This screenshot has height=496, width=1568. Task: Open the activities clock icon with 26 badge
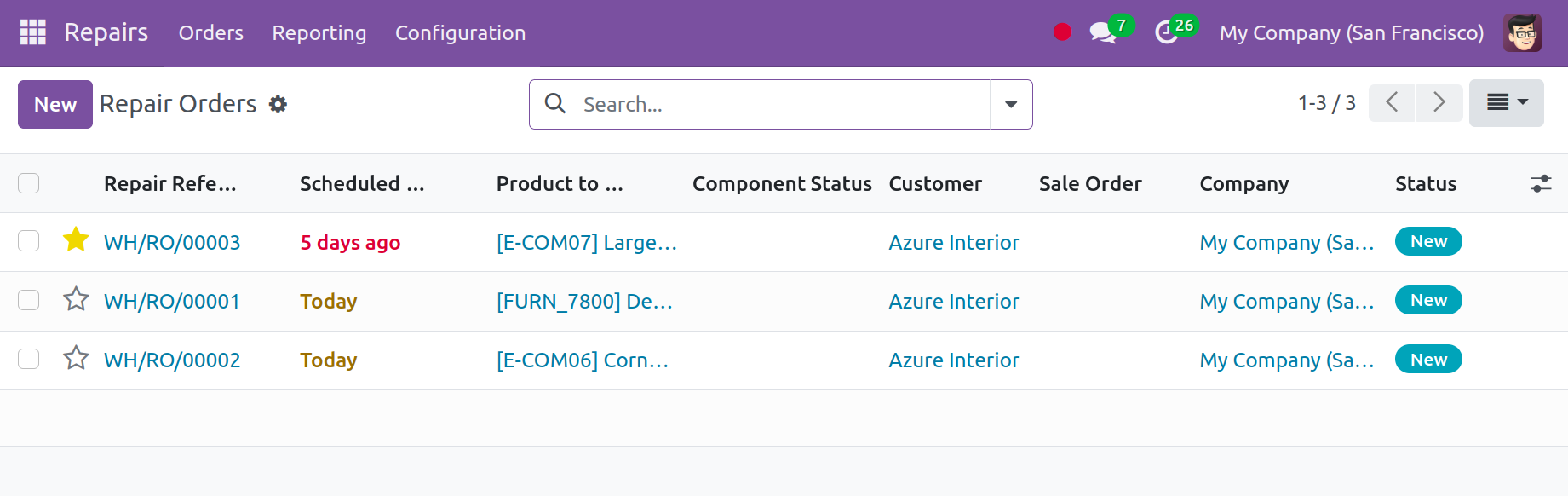(x=1166, y=32)
